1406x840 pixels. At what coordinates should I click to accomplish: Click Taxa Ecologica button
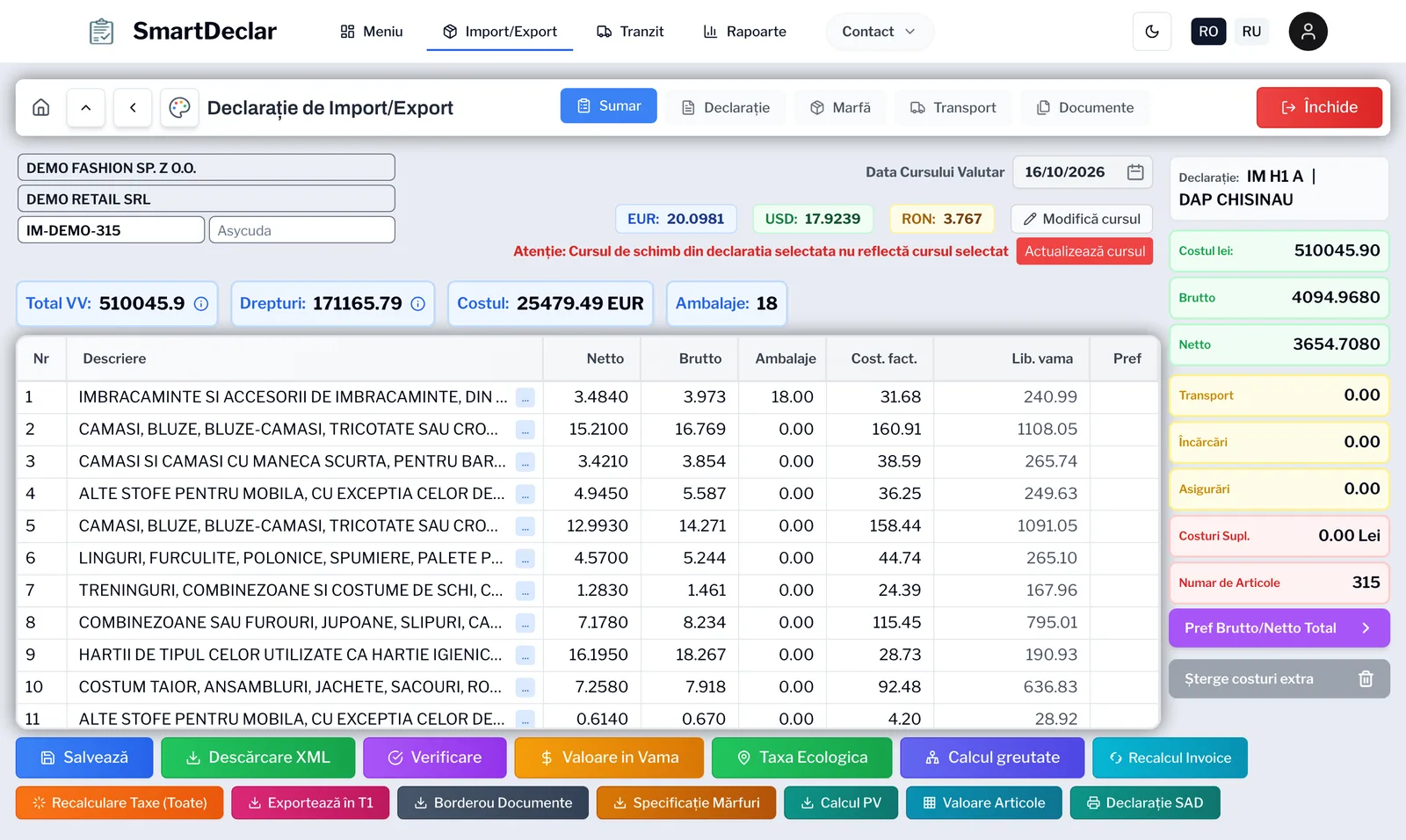click(x=802, y=757)
